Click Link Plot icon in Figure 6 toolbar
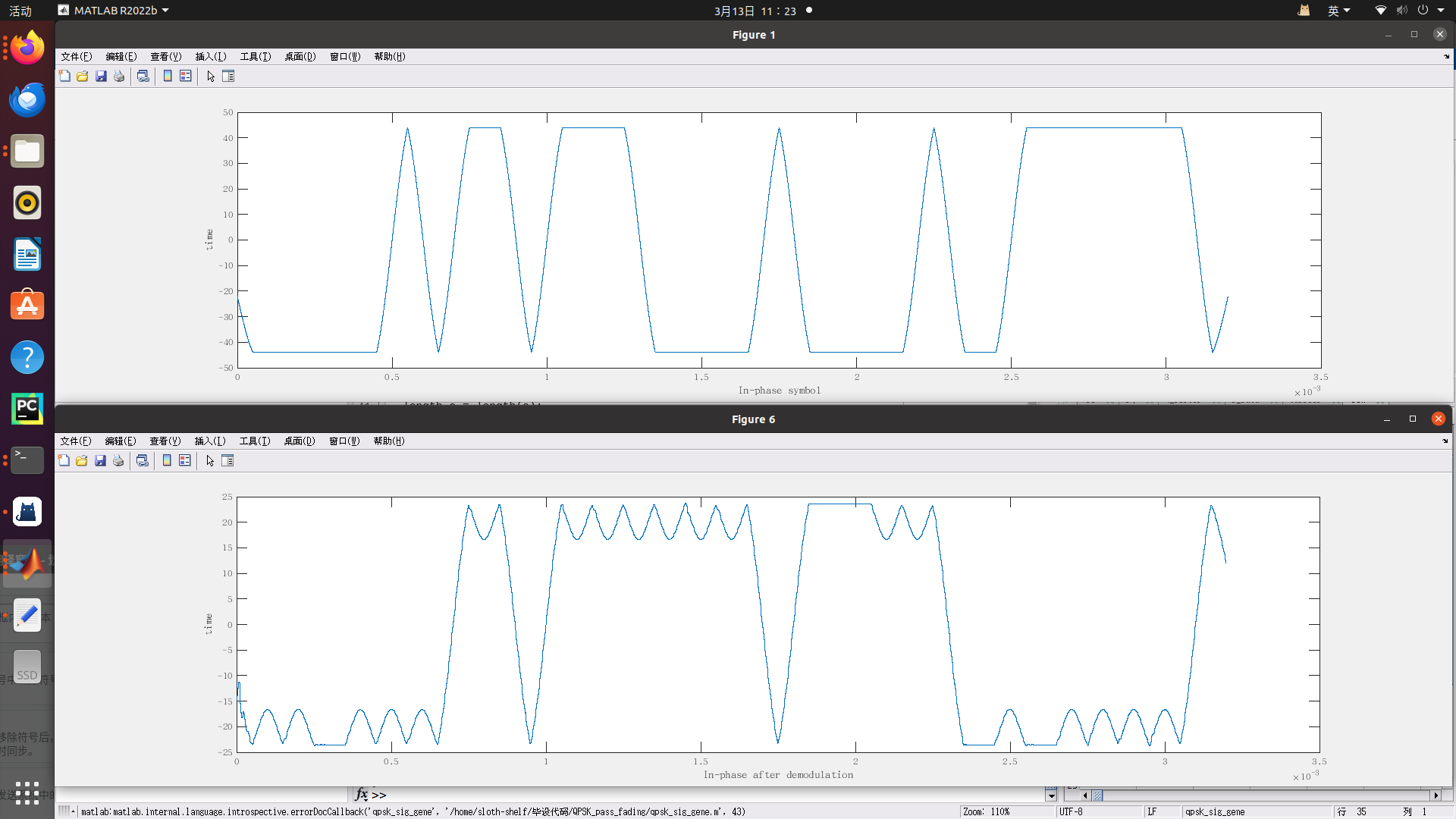 tap(142, 460)
